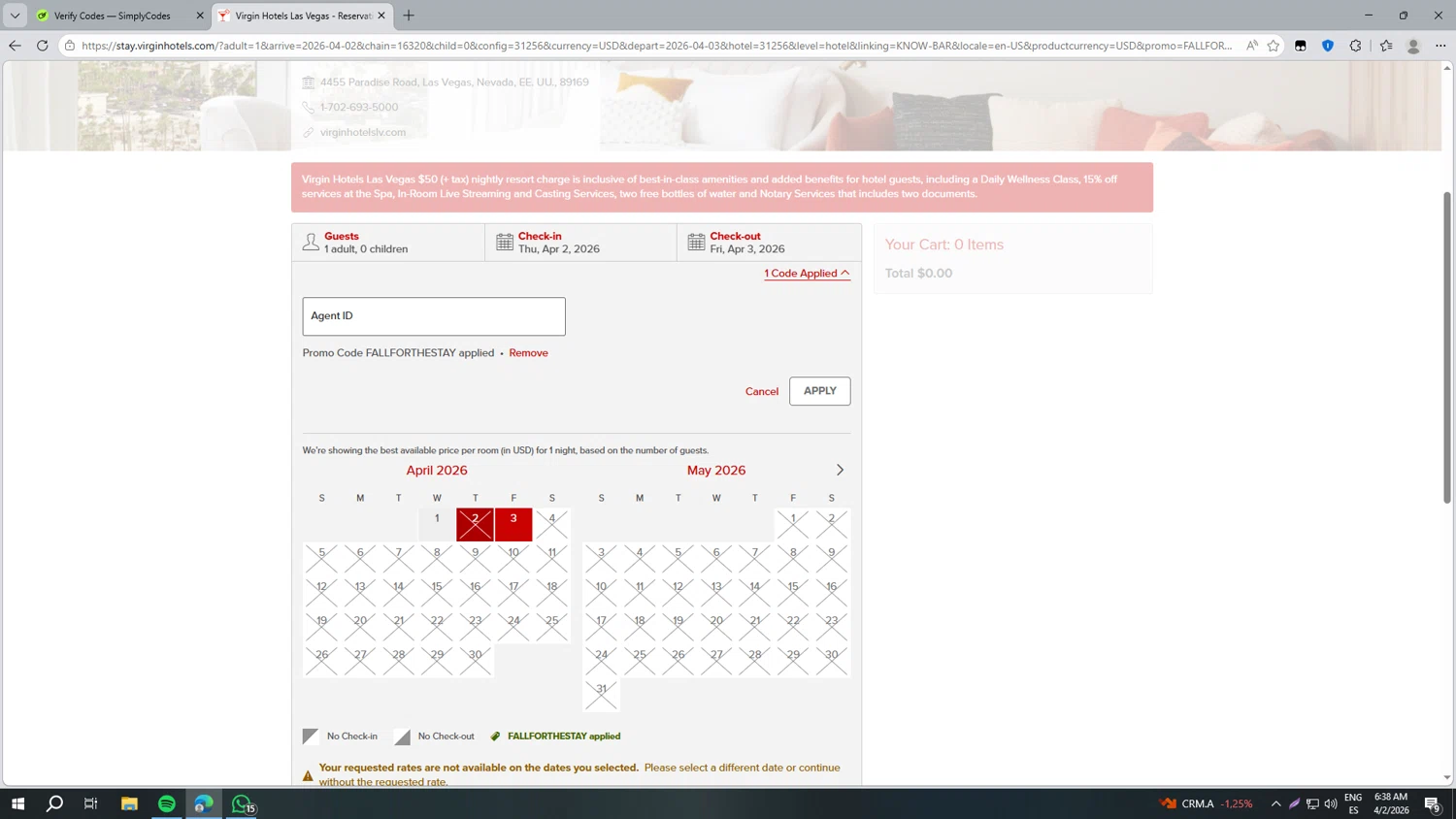Click the No Check-in legend item

[340, 737]
